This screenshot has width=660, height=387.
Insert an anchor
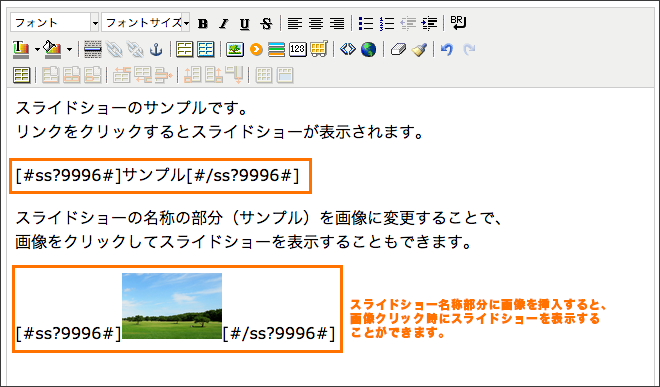point(156,50)
